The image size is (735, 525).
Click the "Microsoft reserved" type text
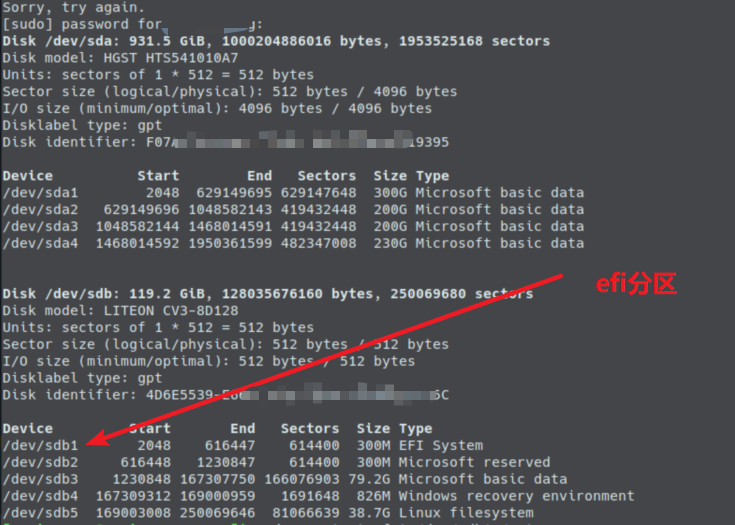click(x=474, y=463)
